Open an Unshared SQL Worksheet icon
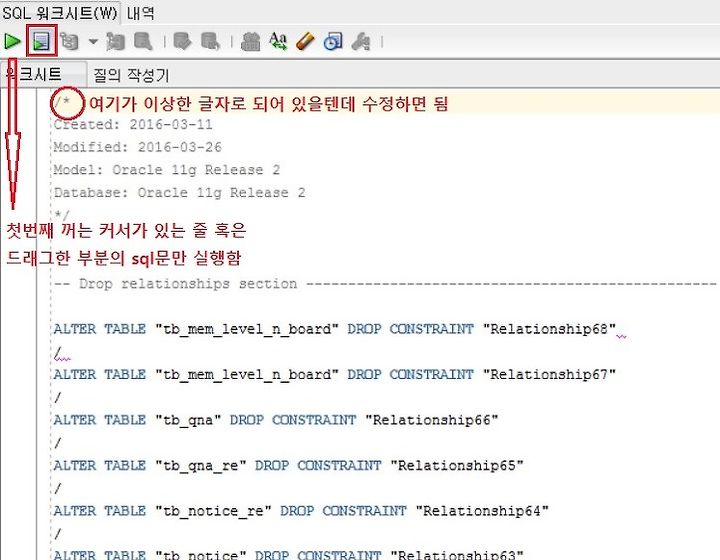The width and height of the screenshot is (720, 560). coord(250,41)
